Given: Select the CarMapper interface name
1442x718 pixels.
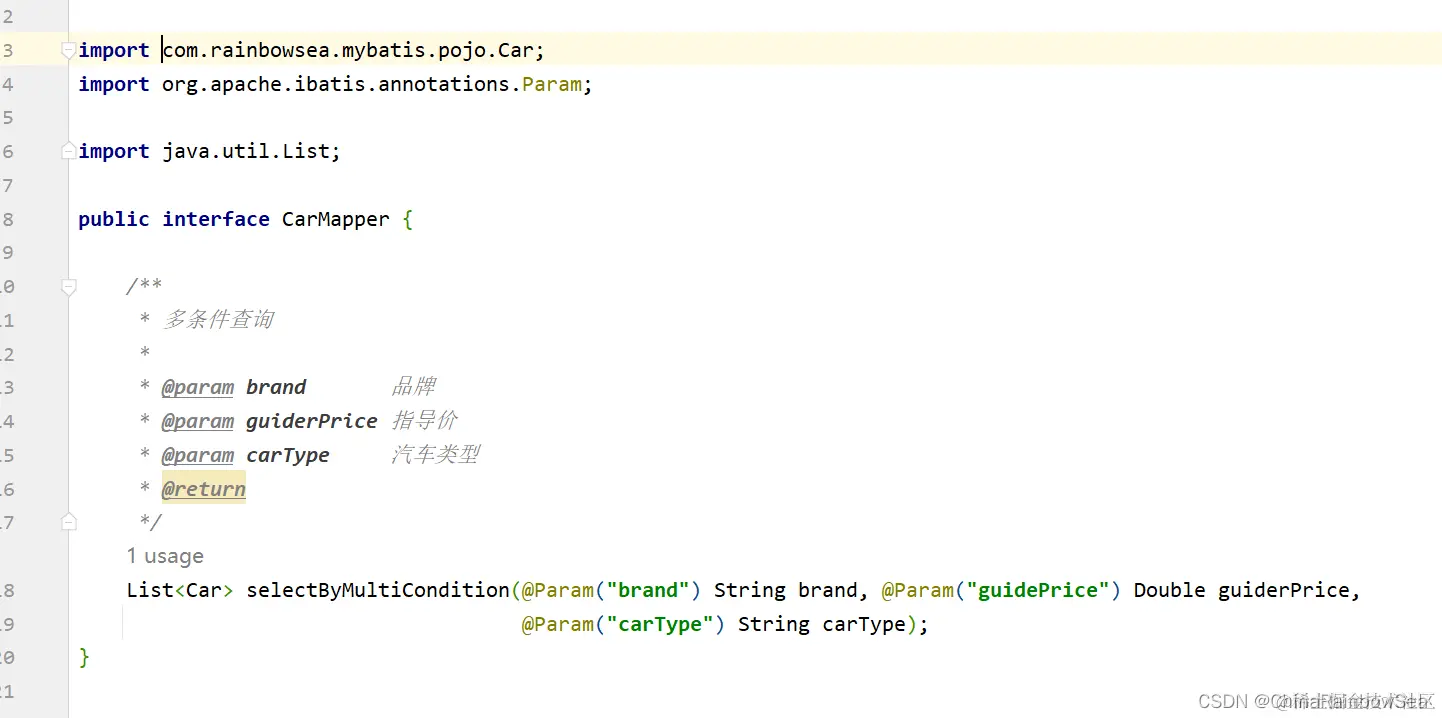Looking at the screenshot, I should [x=335, y=219].
